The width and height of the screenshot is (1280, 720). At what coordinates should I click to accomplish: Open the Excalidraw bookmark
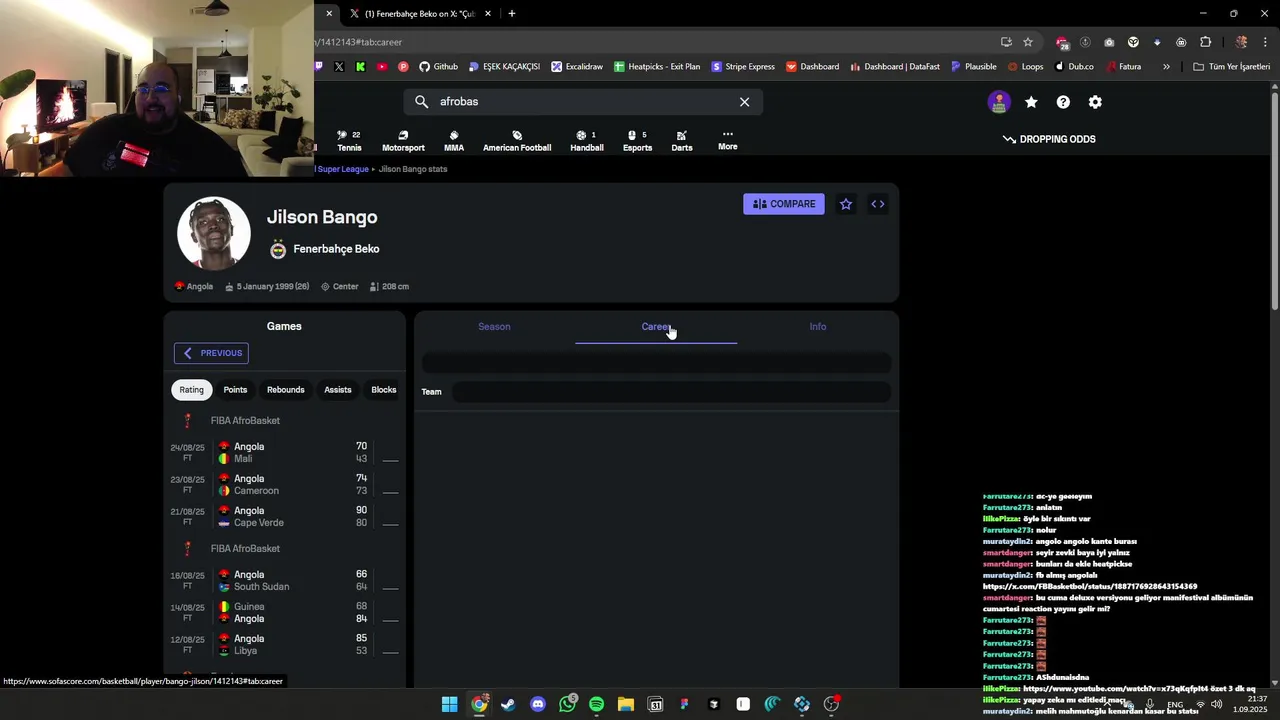tap(577, 67)
